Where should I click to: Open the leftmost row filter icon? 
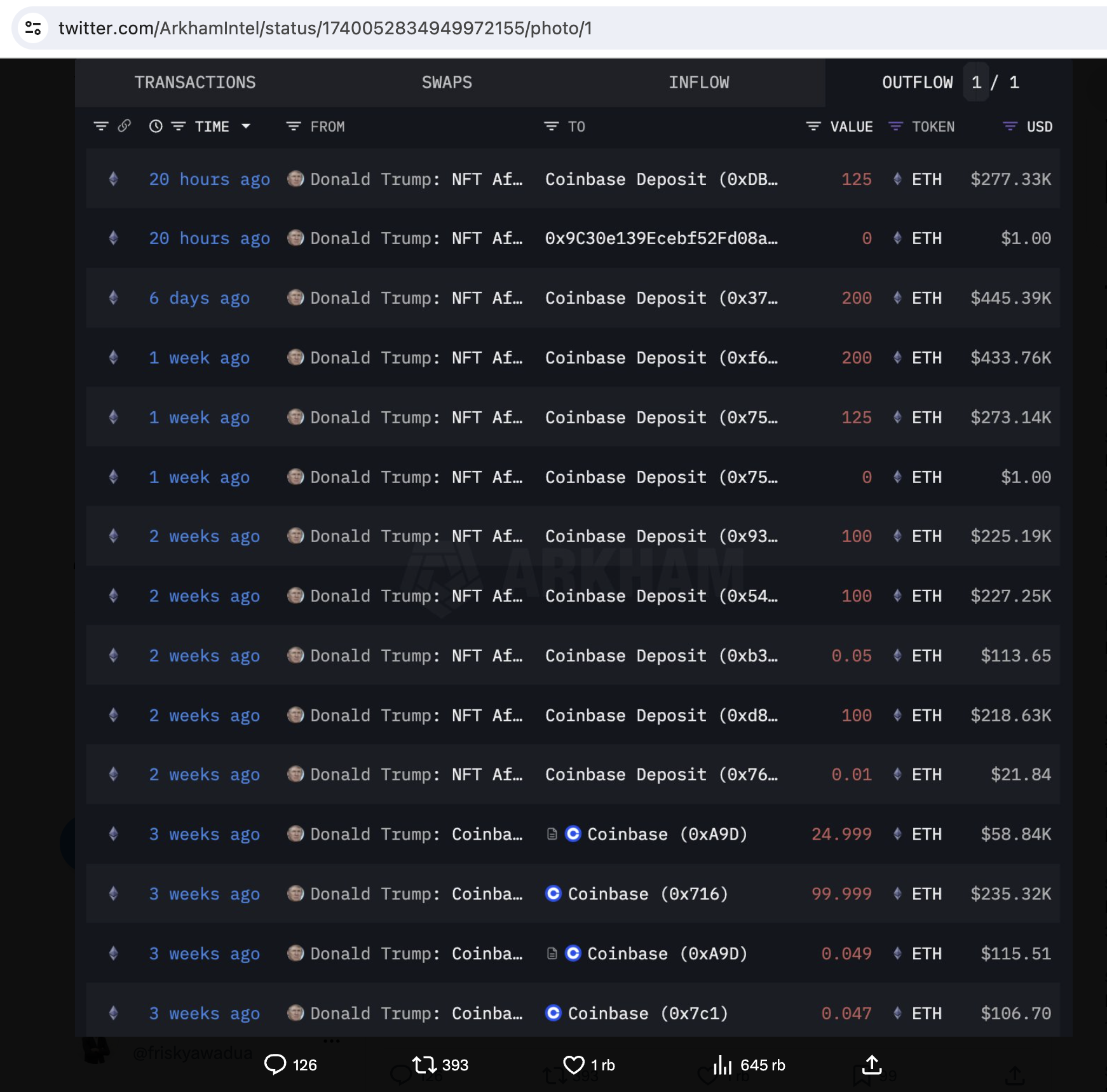(101, 126)
